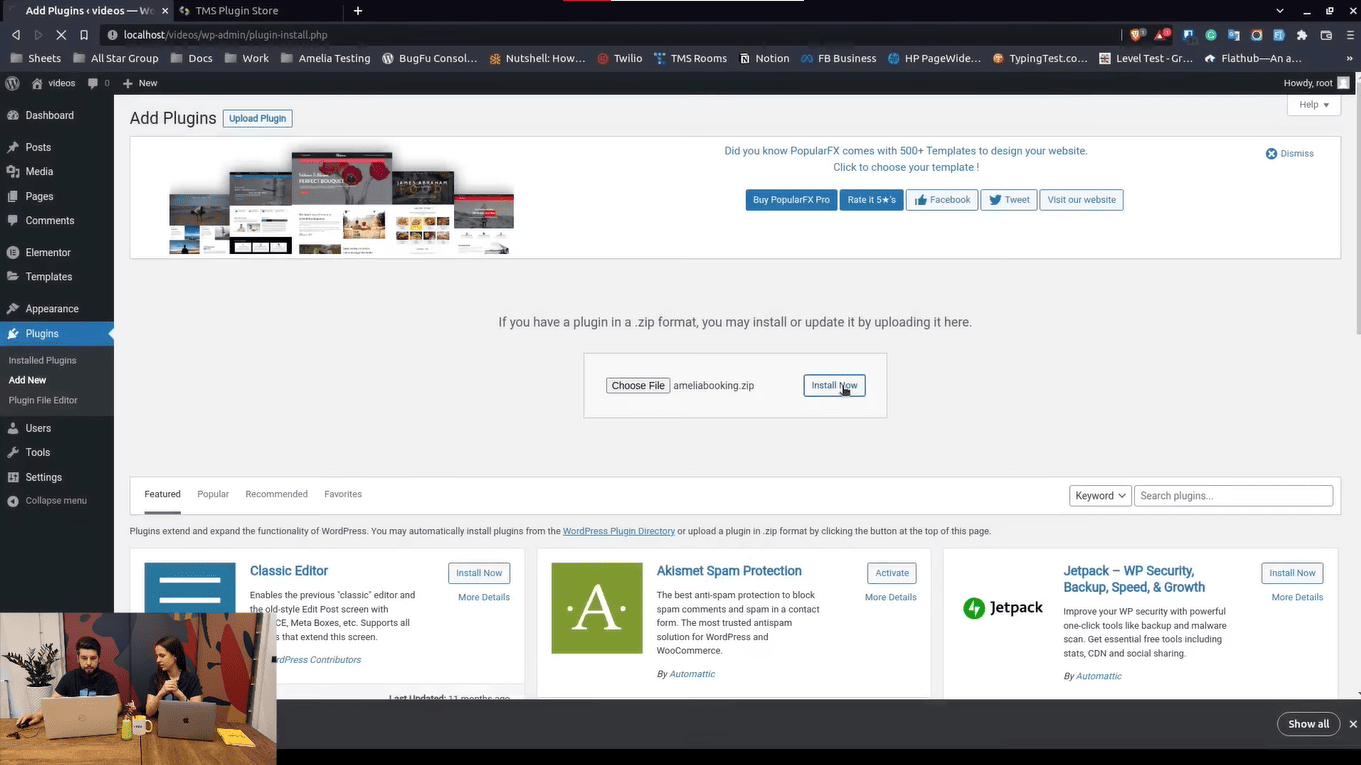Open Brave Rewards triangle icon
This screenshot has height=765, width=1361.
point(1162,35)
